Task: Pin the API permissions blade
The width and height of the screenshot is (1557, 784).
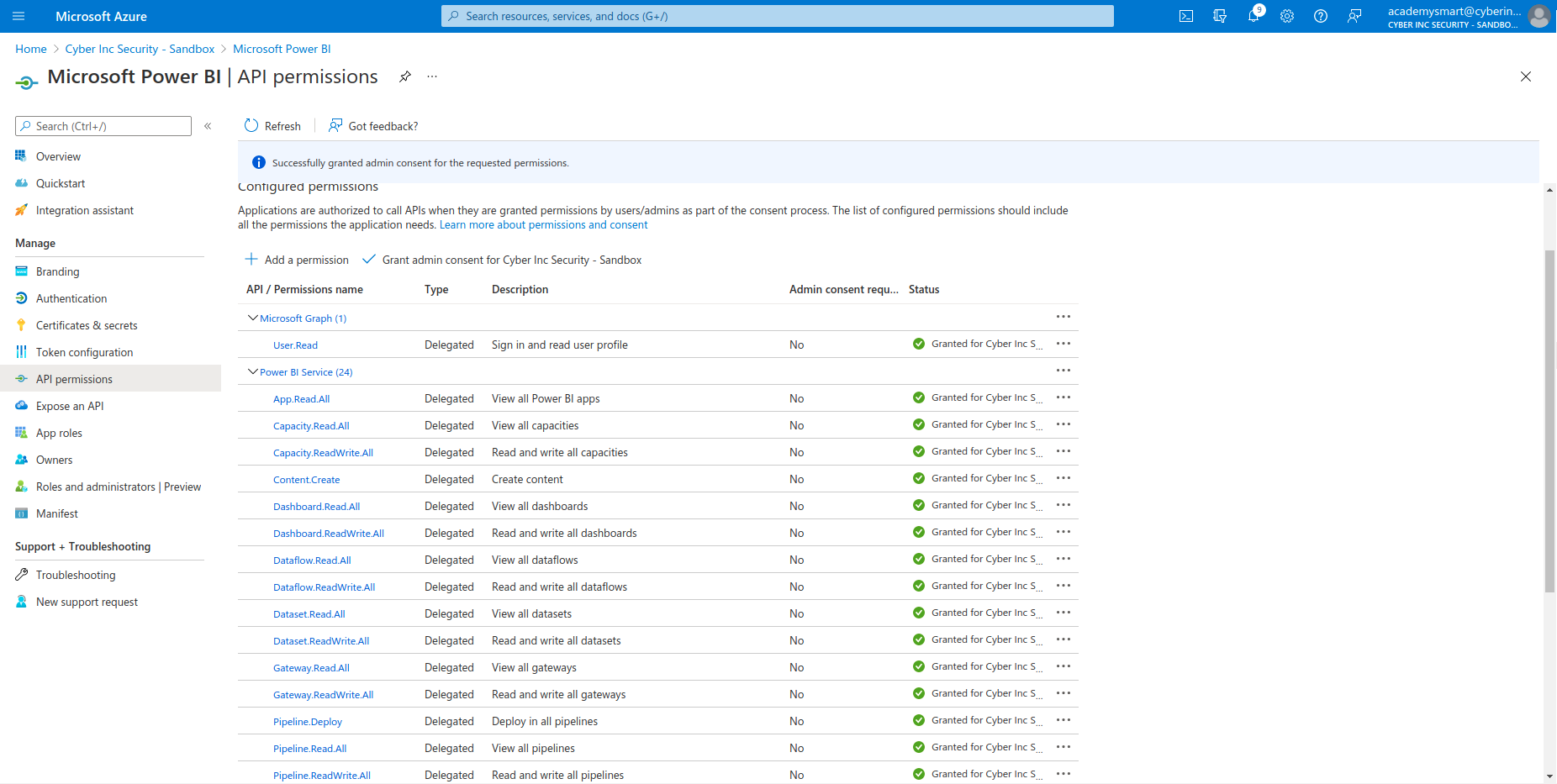Action: tap(405, 76)
